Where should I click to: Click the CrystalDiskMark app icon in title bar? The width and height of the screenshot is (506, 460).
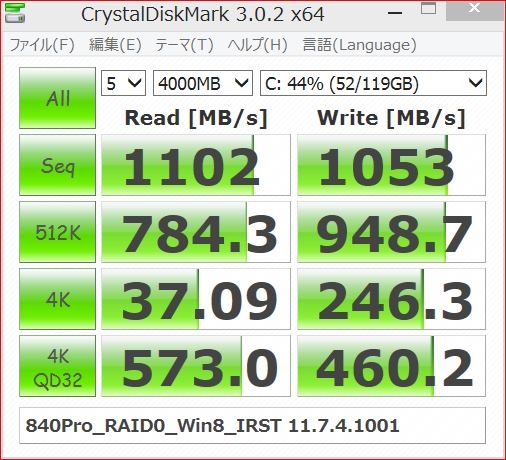(x=15, y=13)
